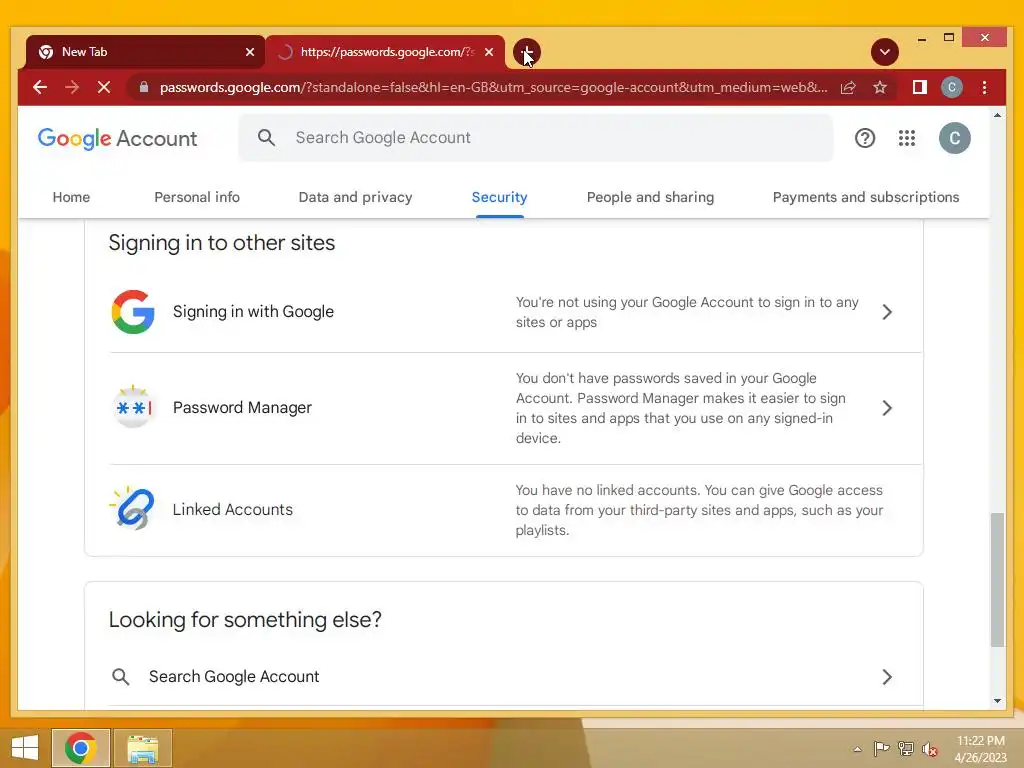Viewport: 1024px width, 768px height.
Task: Open the Google Account avatar C
Action: click(x=954, y=138)
